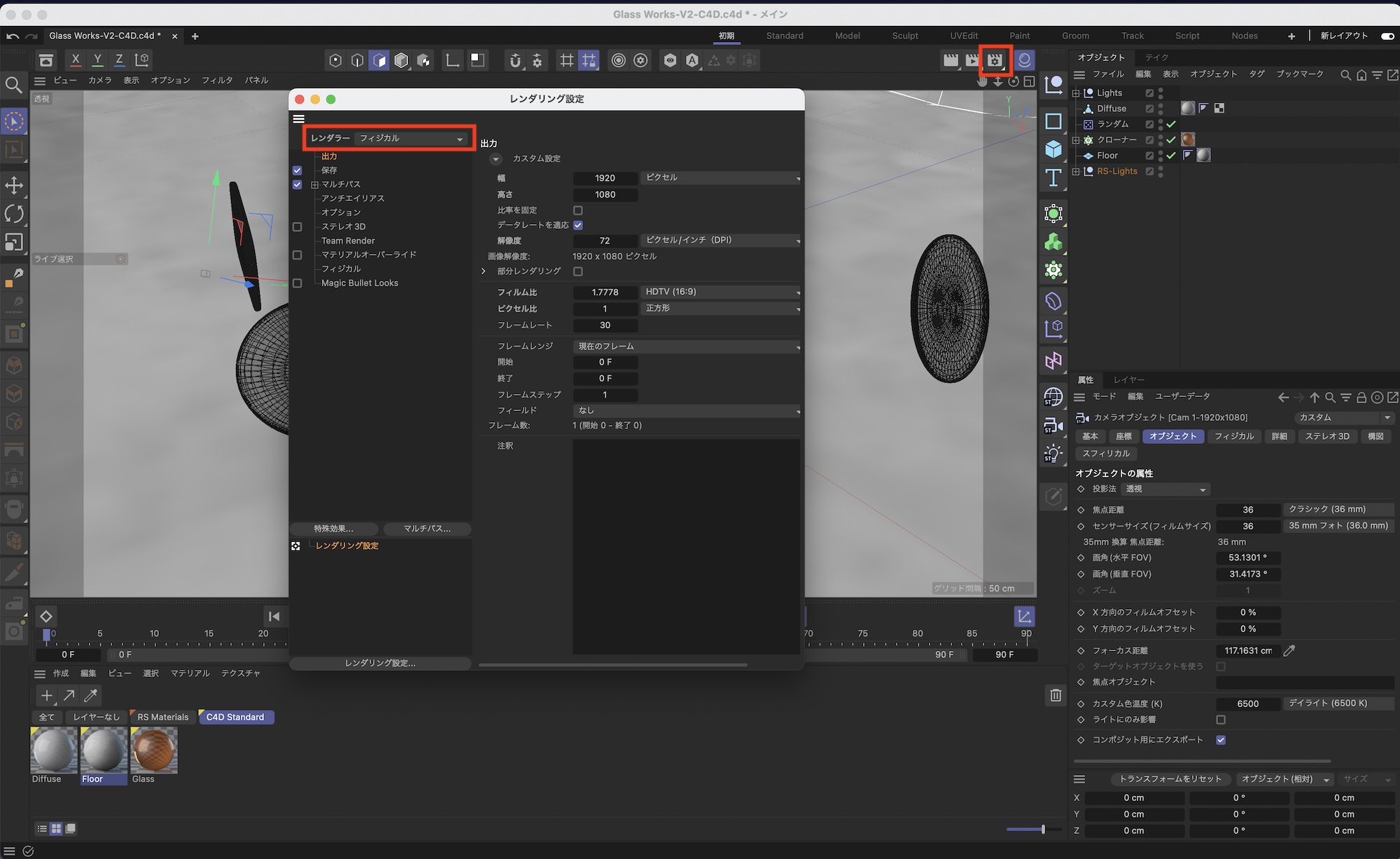Expand the Lights object in tree

click(x=1076, y=93)
